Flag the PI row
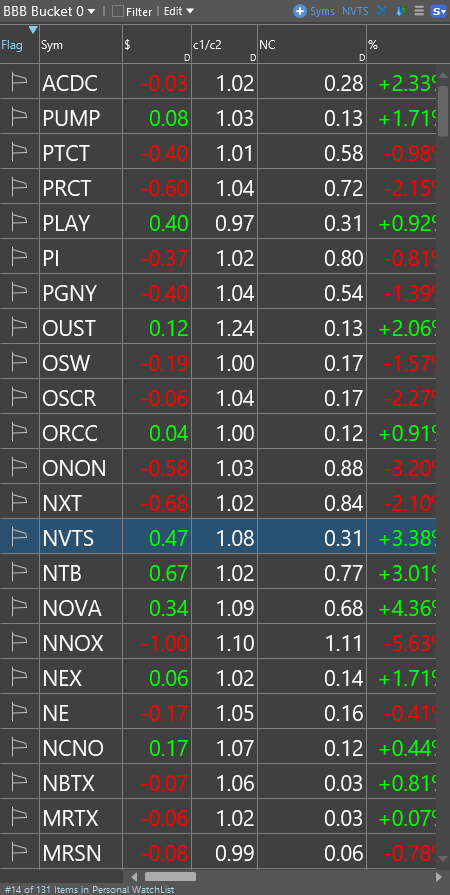Image resolution: width=450 pixels, height=895 pixels. click(x=19, y=258)
